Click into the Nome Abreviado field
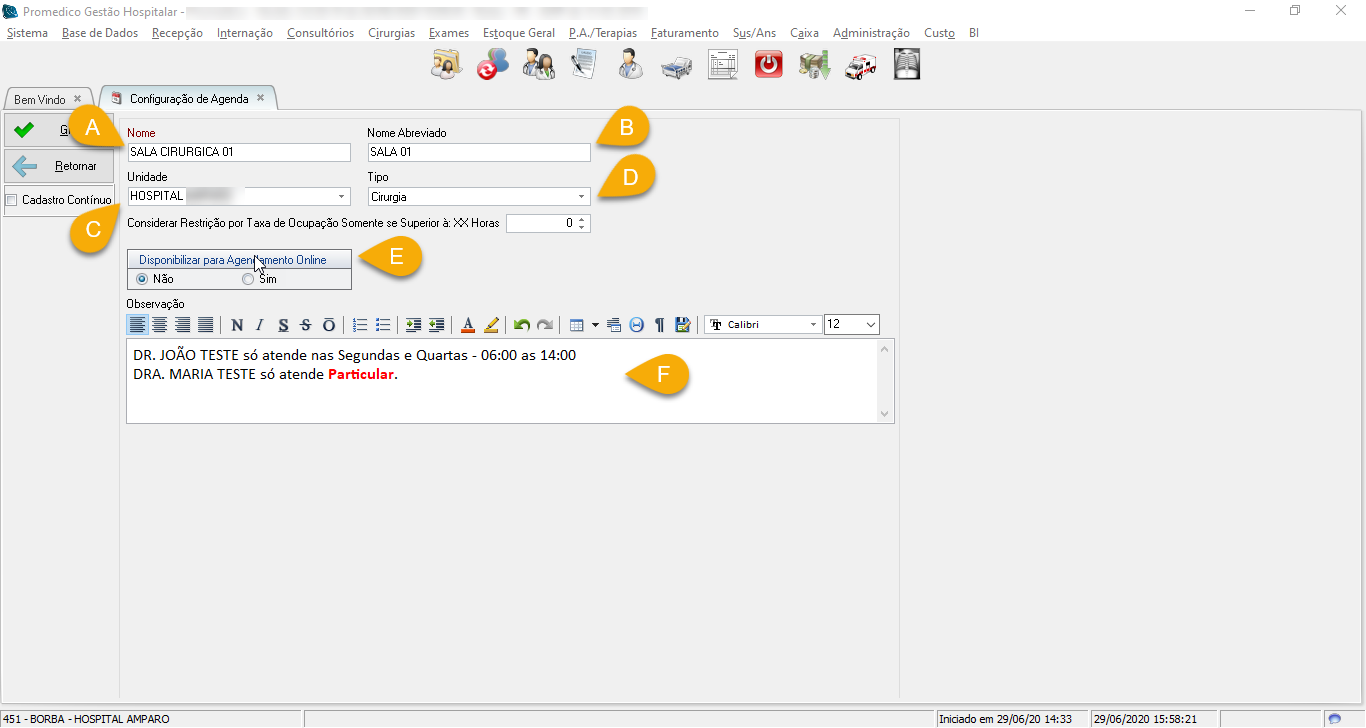 pyautogui.click(x=479, y=153)
